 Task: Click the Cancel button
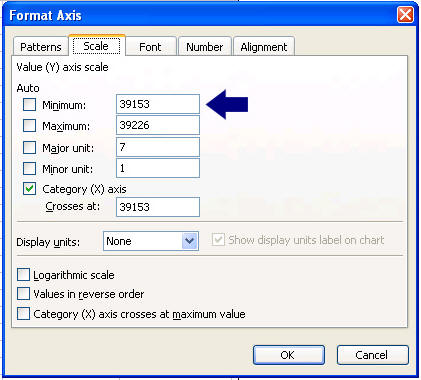tap(373, 355)
